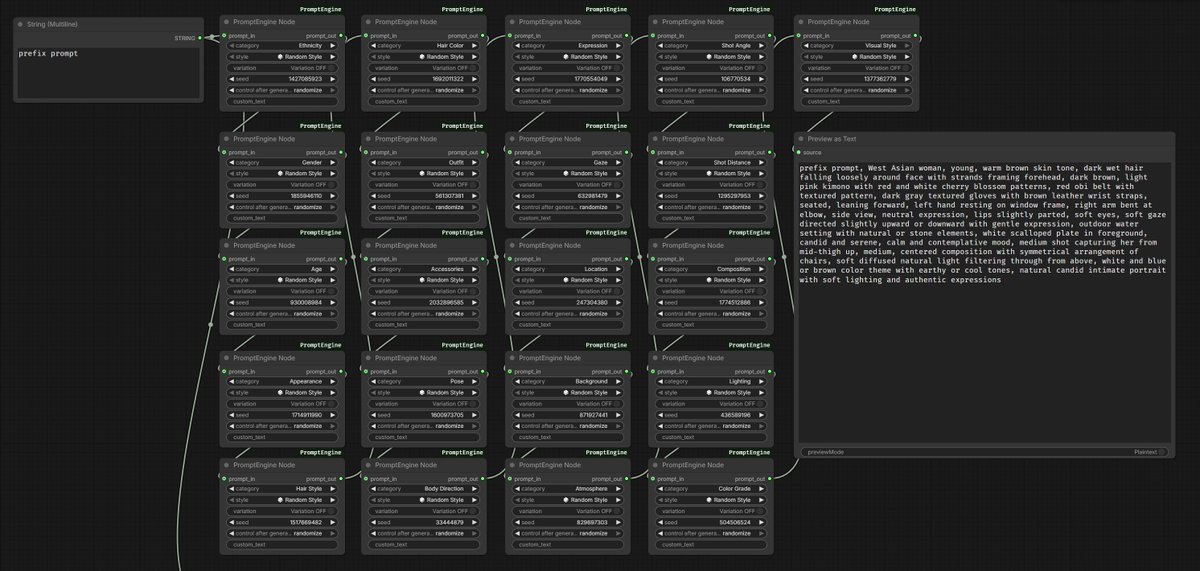Screen dimensions: 1200x571
Task: Collapse the Outfit node using its title dot
Action: coord(370,138)
